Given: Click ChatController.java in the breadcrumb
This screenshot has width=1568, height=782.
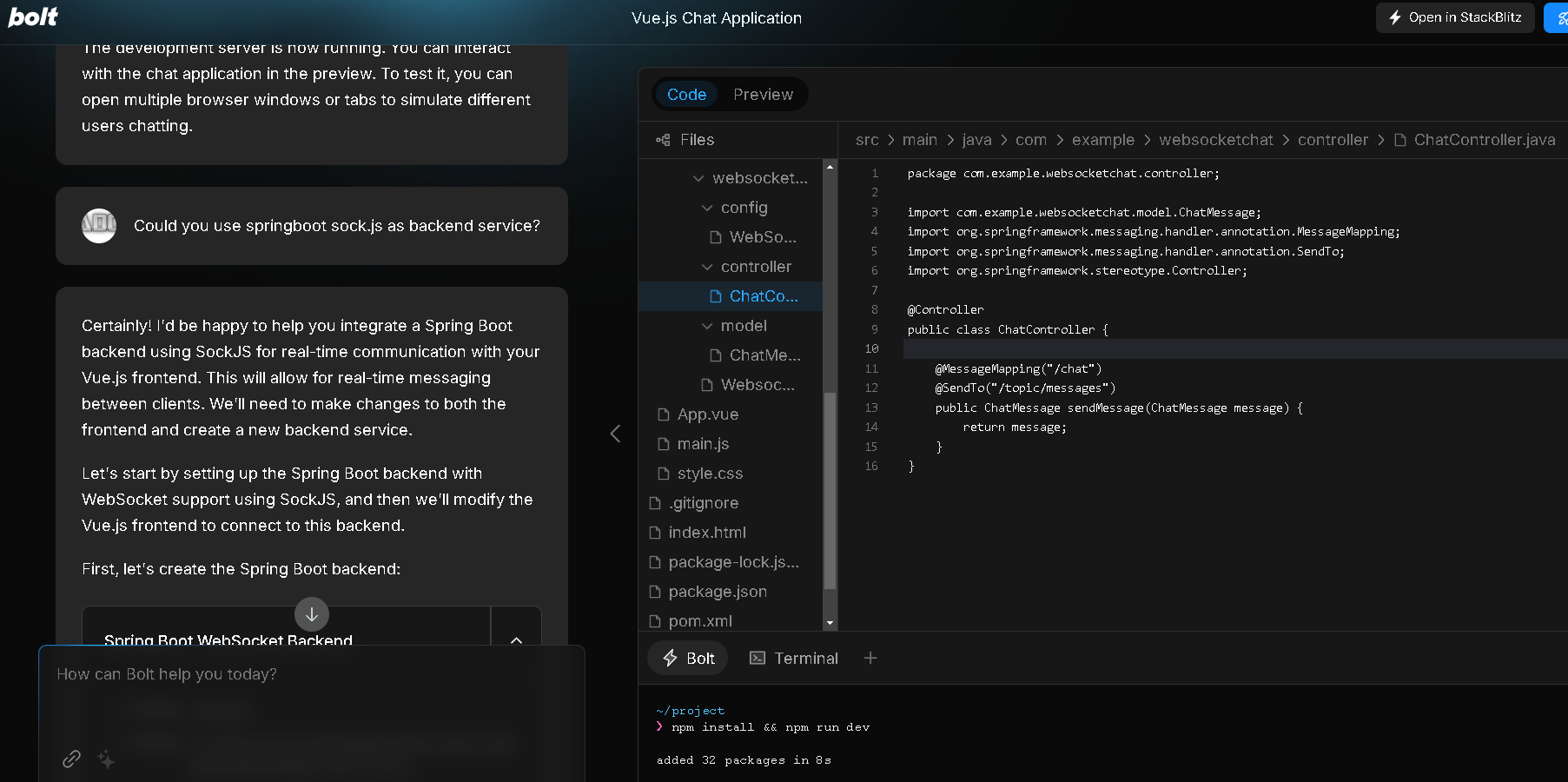Looking at the screenshot, I should pos(1485,140).
